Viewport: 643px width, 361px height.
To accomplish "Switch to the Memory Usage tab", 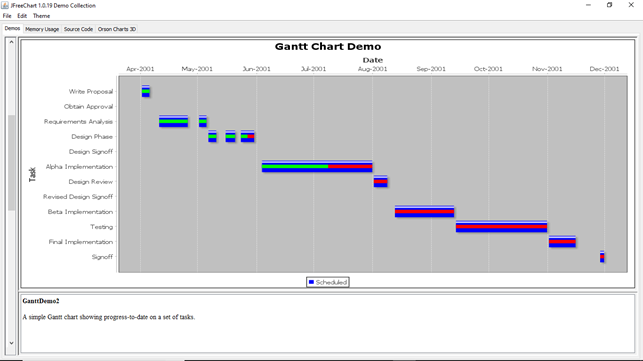I will [x=42, y=29].
